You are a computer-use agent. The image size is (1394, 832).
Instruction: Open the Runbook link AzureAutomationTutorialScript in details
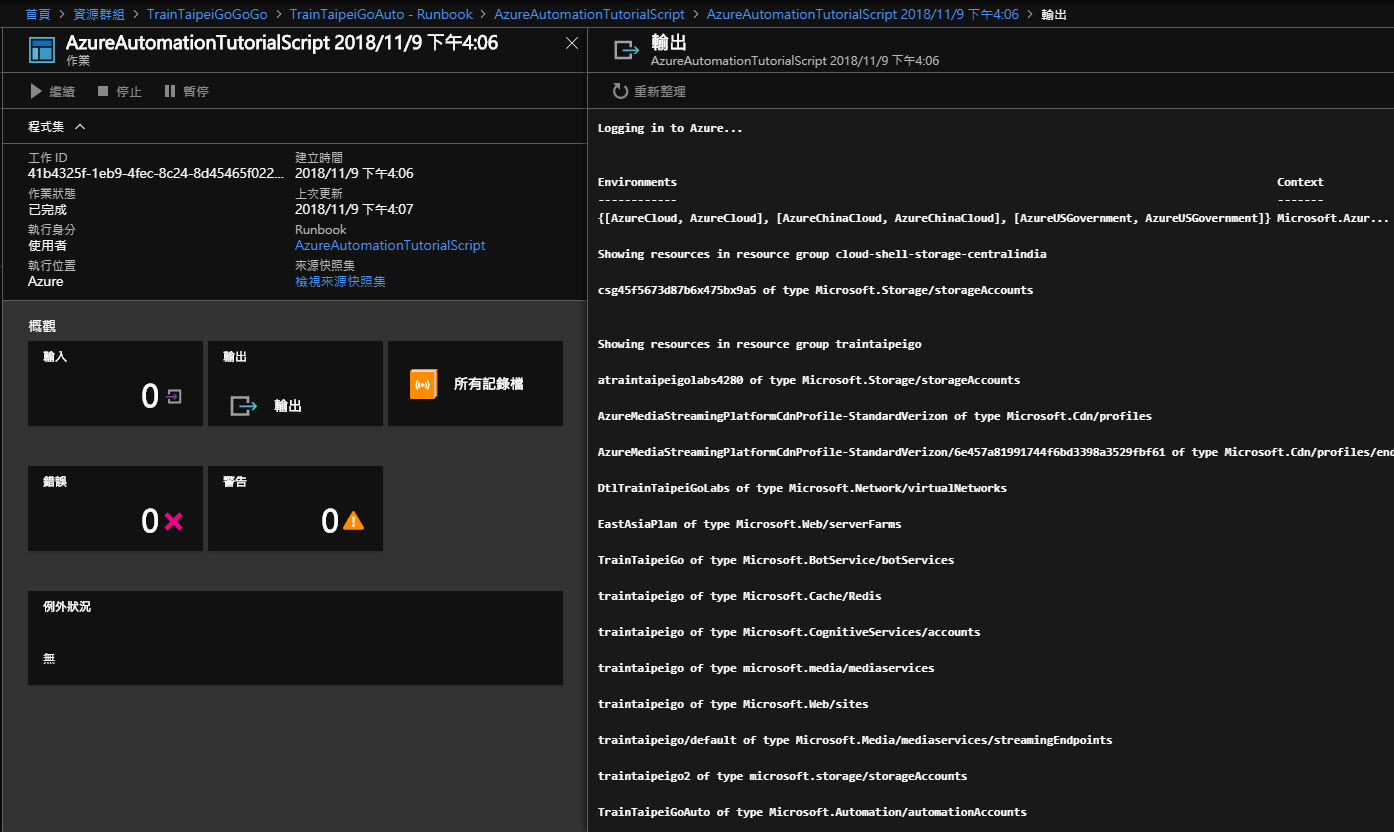click(390, 245)
